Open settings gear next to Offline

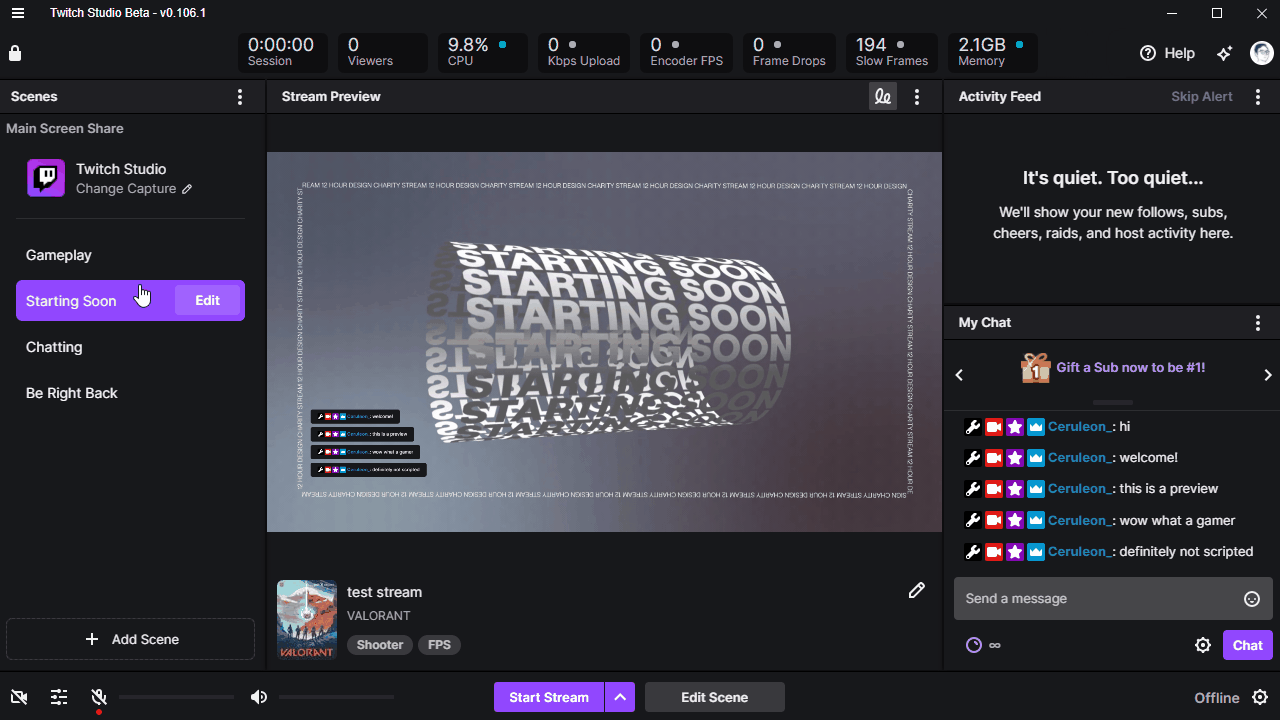pyautogui.click(x=1260, y=697)
